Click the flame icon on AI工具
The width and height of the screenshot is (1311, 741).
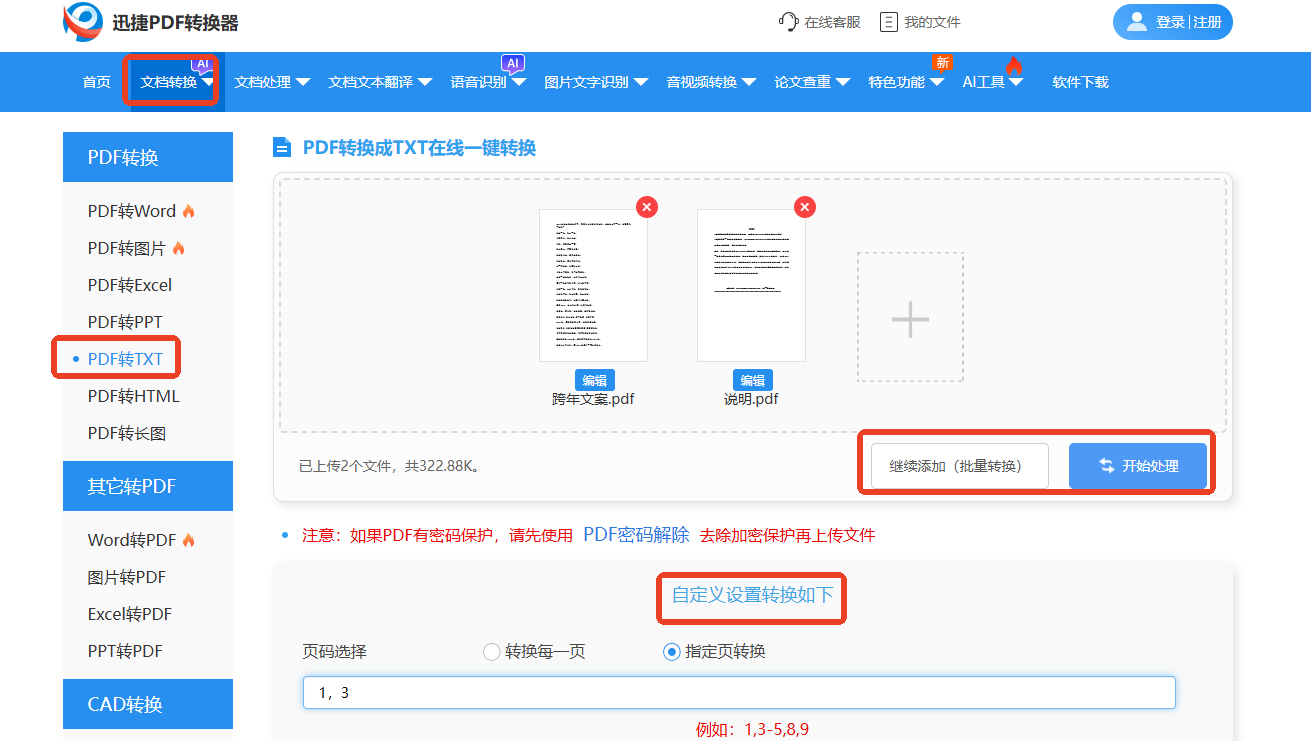click(1014, 66)
